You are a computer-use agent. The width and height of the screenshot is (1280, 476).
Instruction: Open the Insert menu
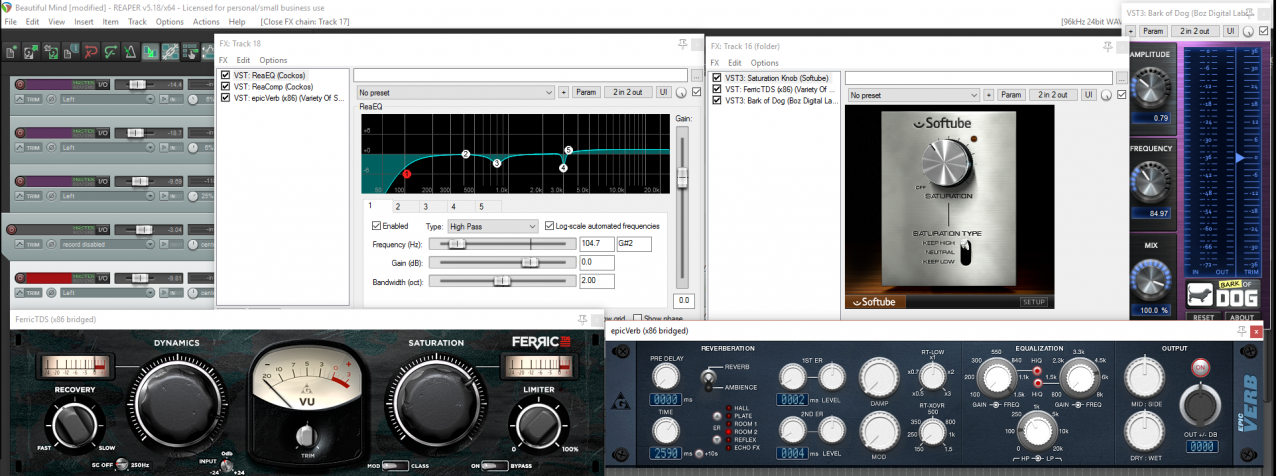pos(84,21)
